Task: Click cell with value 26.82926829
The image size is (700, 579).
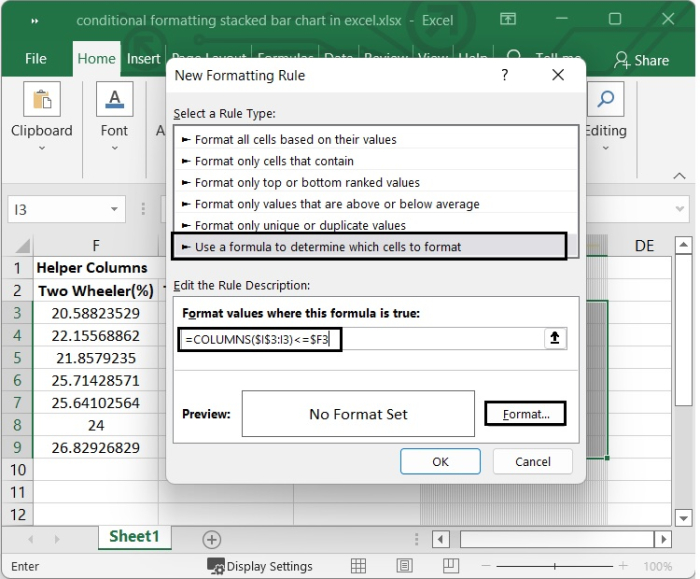Action: (x=96, y=447)
